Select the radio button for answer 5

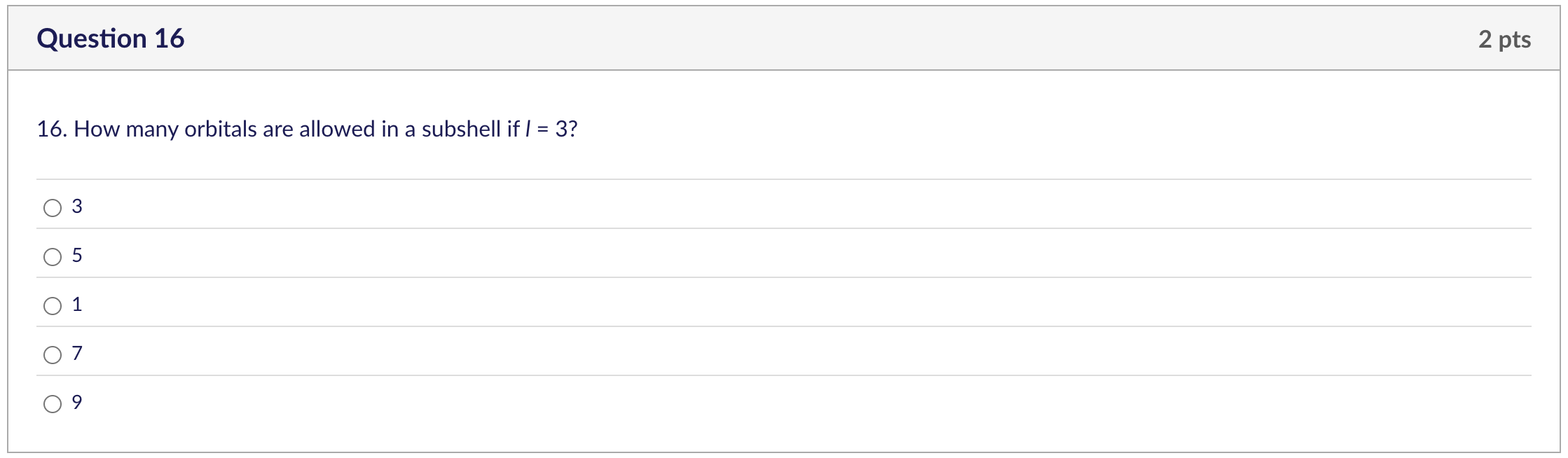point(53,255)
